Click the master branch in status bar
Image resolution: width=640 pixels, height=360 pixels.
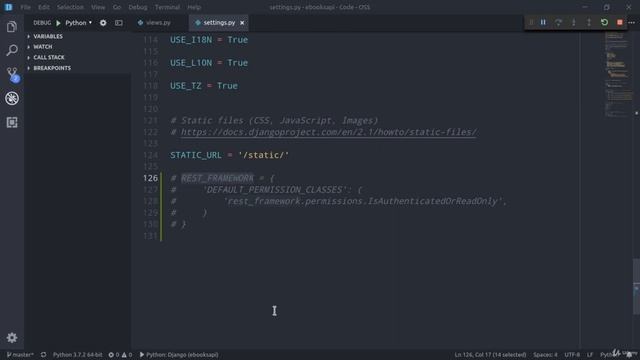[20, 355]
